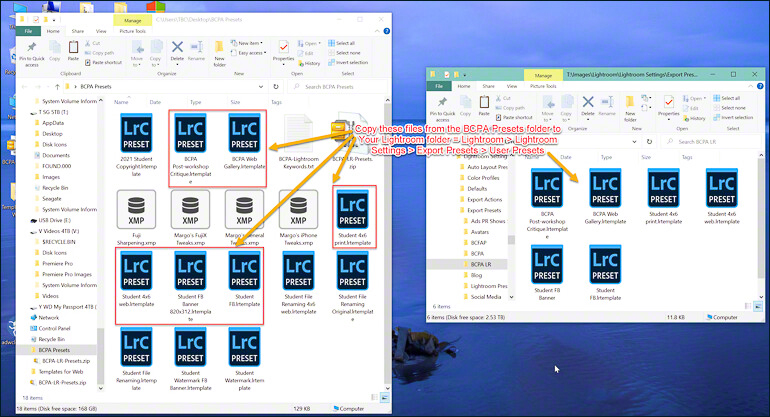Click Select none in right window ribbon
The height and width of the screenshot is (417, 770).
click(730, 108)
